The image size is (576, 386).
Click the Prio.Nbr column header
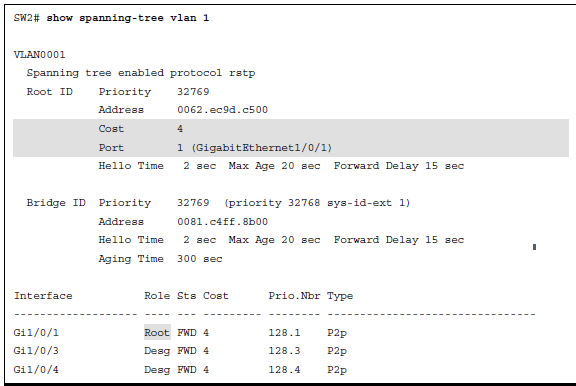pos(294,296)
